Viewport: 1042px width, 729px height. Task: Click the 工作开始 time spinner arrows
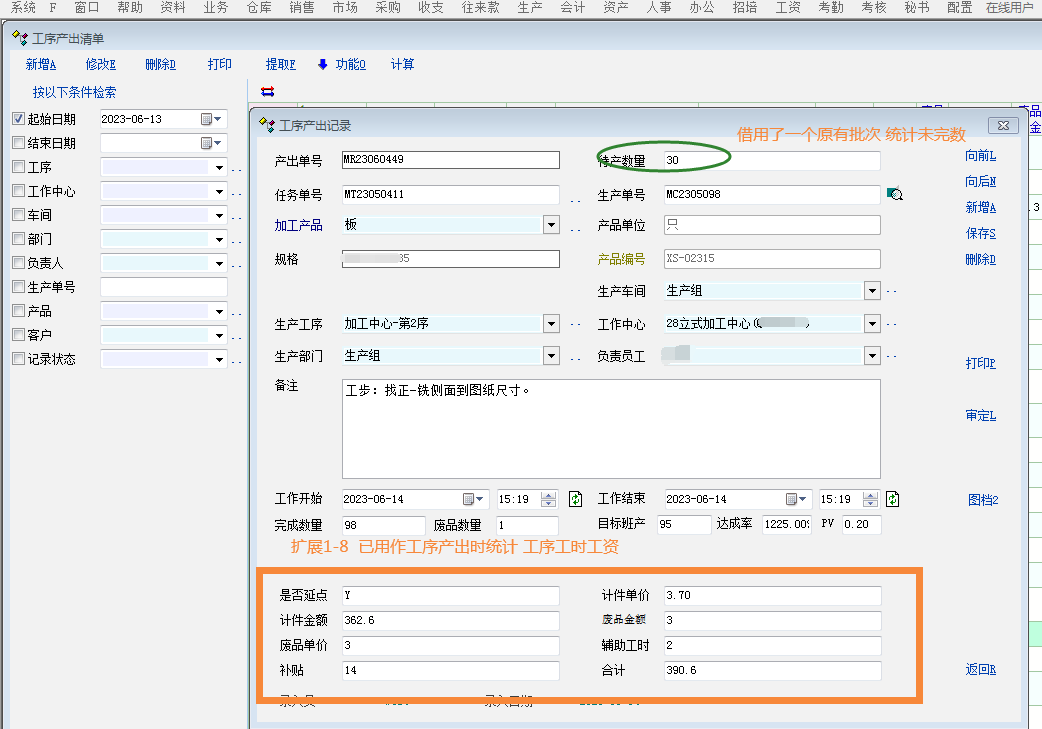(x=548, y=499)
